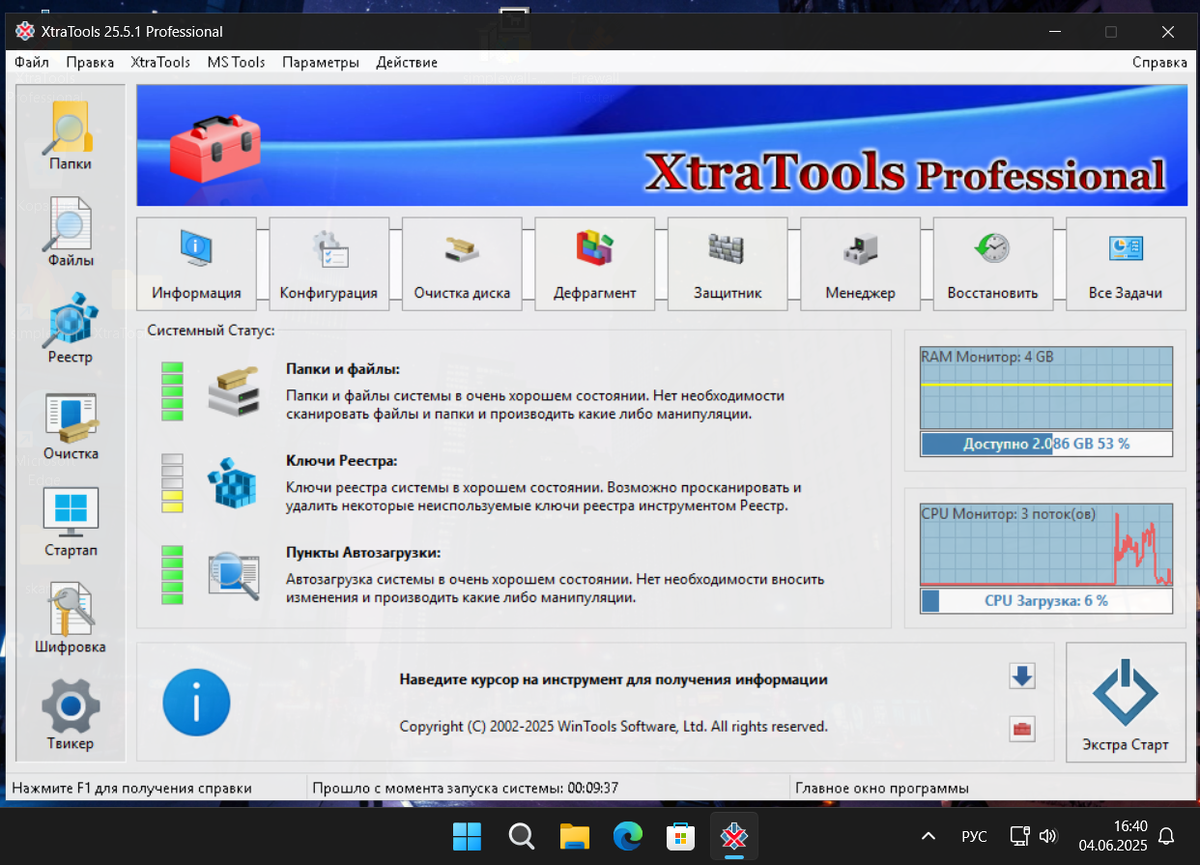Image resolution: width=1200 pixels, height=865 pixels.
Task: Click the tray volume speaker icon
Action: tap(1048, 836)
